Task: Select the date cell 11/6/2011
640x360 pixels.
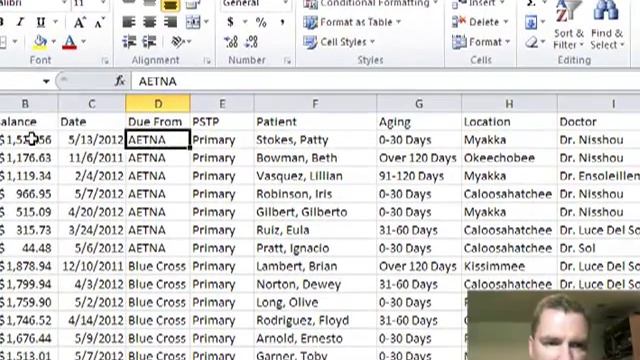Action: (x=92, y=158)
